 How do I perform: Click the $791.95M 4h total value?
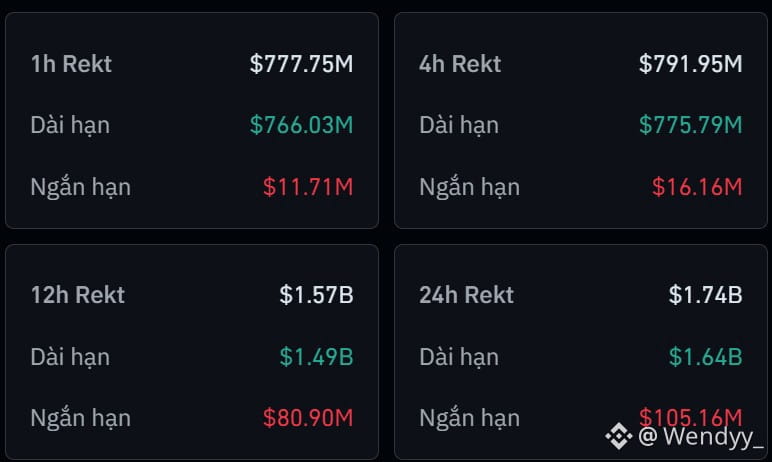click(x=690, y=64)
